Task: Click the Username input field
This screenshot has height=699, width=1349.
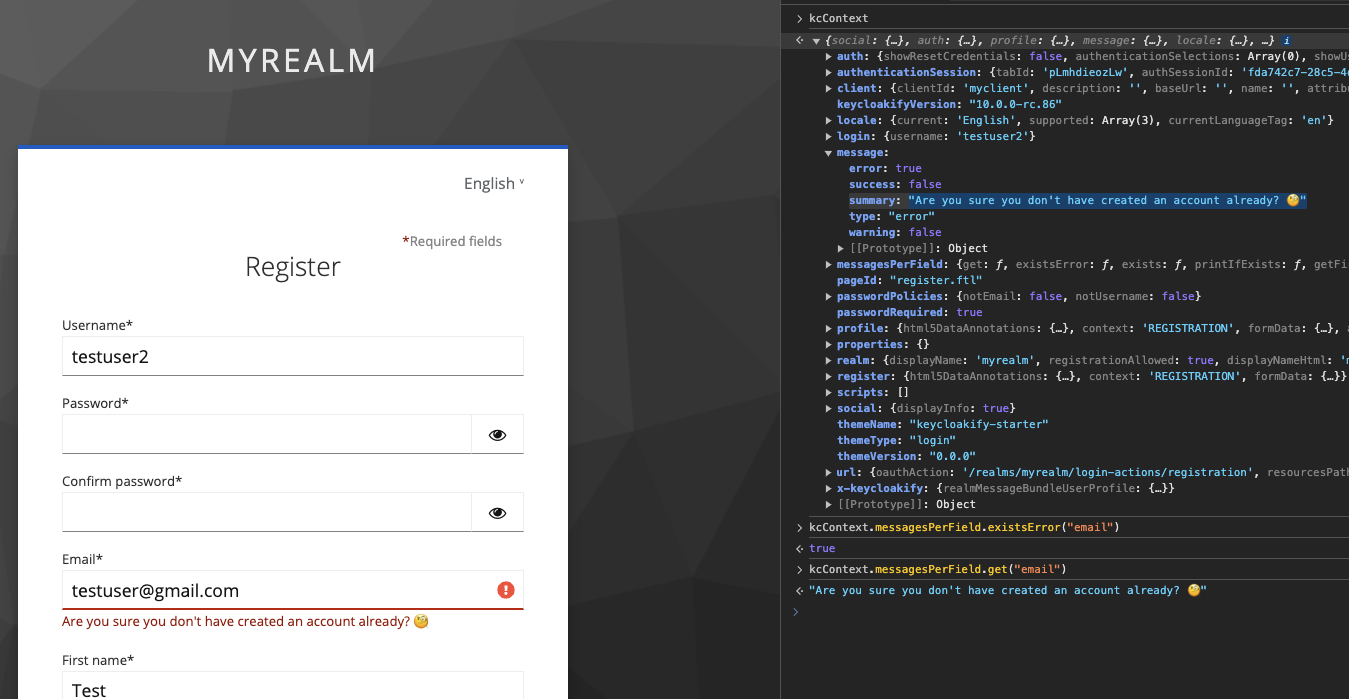Action: pos(293,356)
